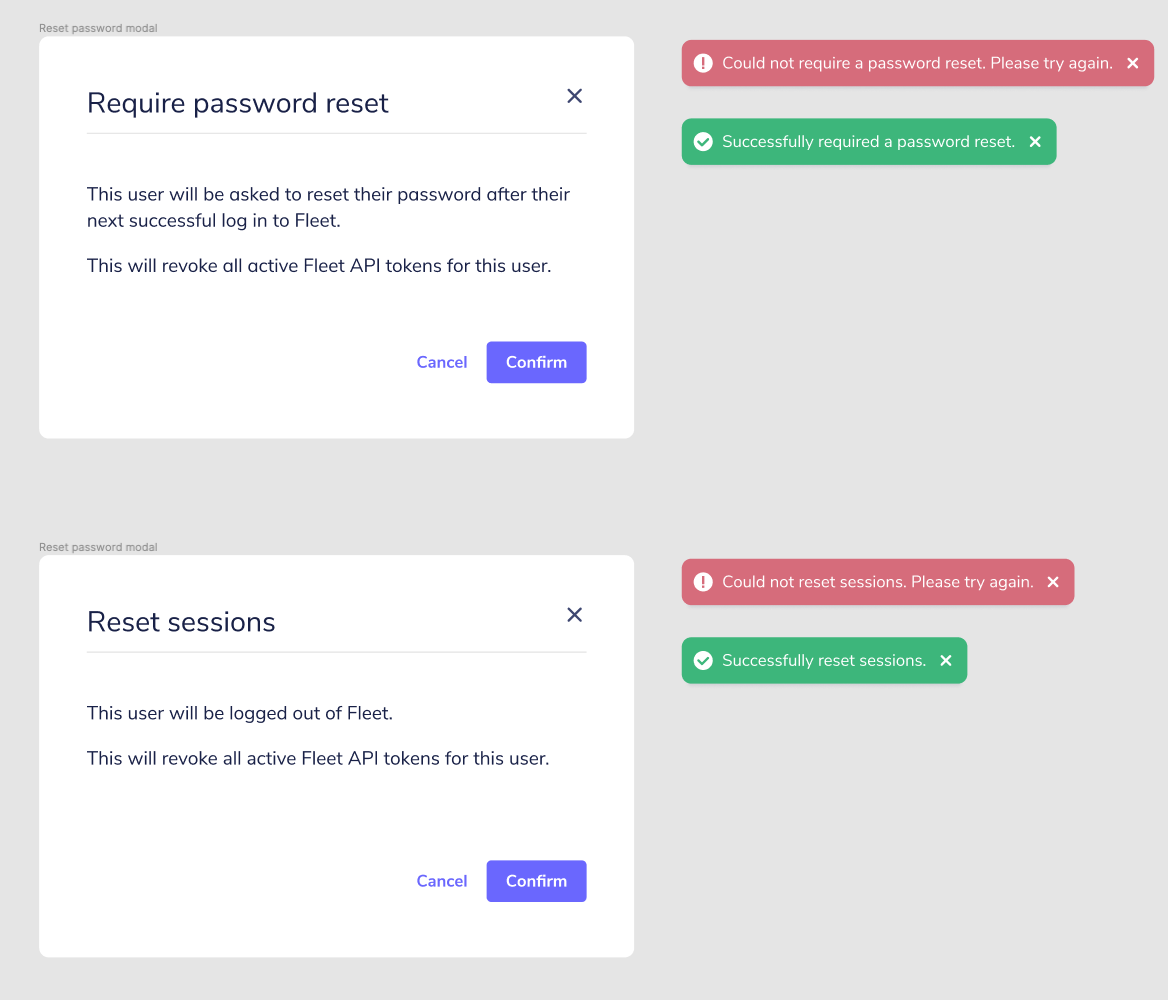Image resolution: width=1168 pixels, height=1000 pixels.
Task: Dismiss the 'Could not require a password reset' toast
Action: (1132, 63)
